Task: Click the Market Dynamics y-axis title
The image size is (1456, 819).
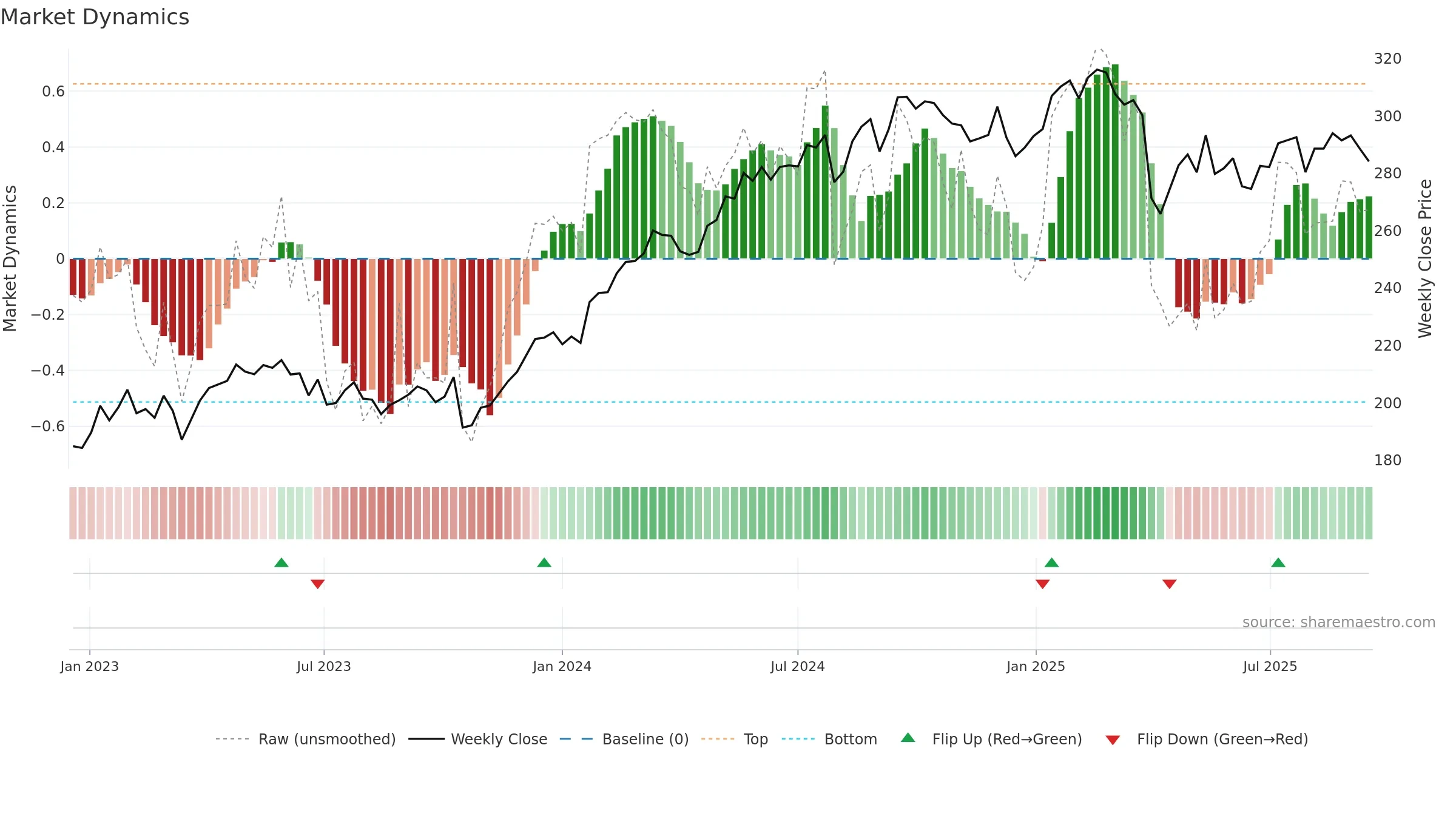Action: click(10, 258)
